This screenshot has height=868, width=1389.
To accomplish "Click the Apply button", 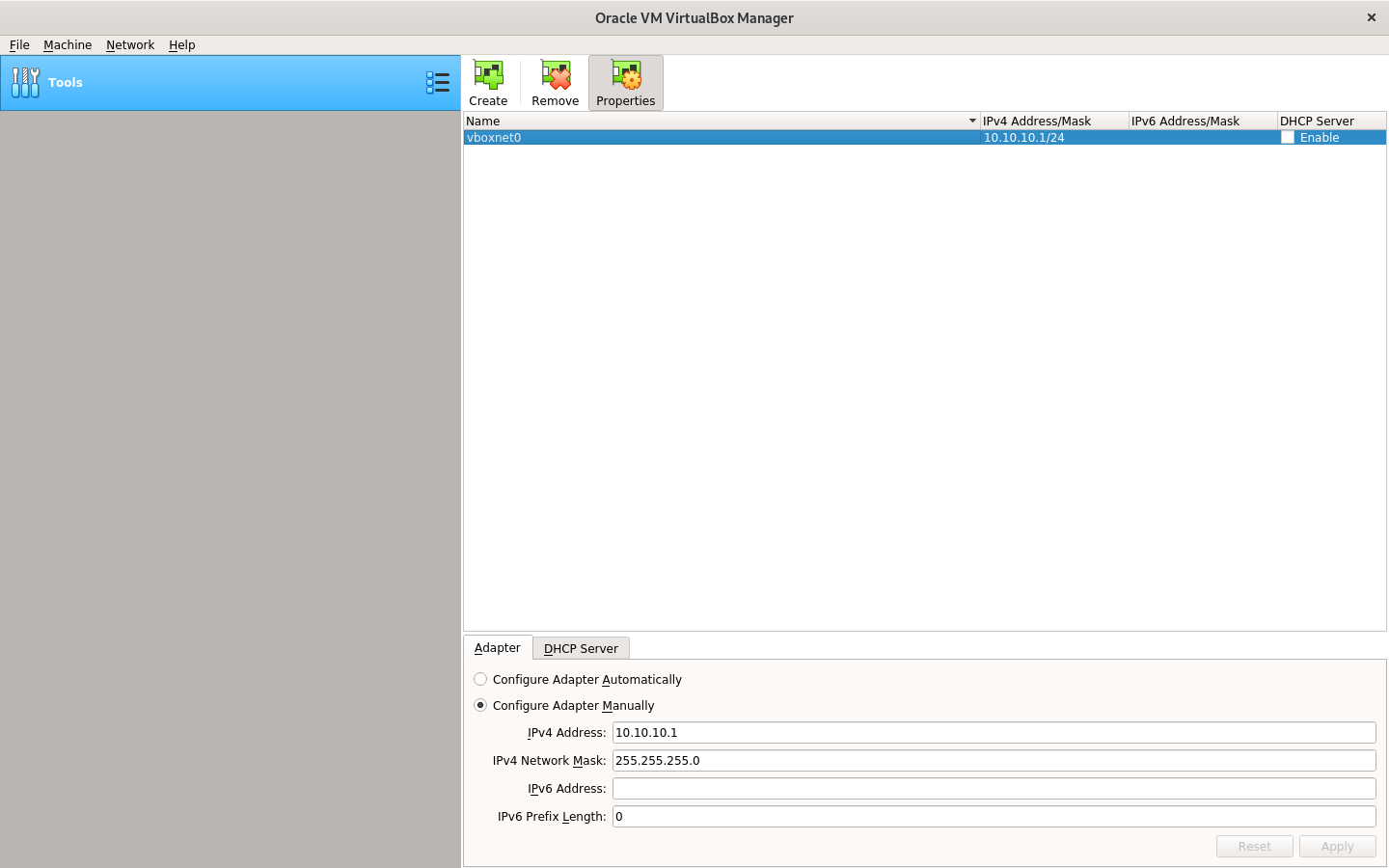I will pyautogui.click(x=1337, y=846).
